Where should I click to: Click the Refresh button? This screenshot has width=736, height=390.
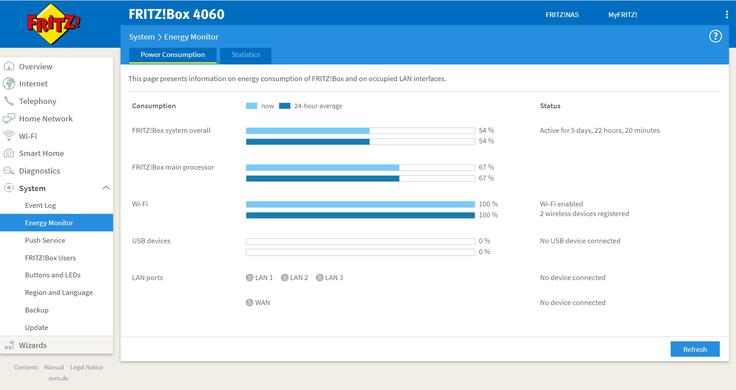pyautogui.click(x=695, y=349)
